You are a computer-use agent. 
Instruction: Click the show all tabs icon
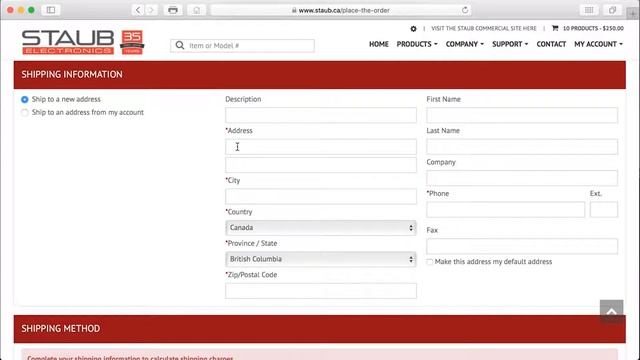pyautogui.click(x=612, y=10)
